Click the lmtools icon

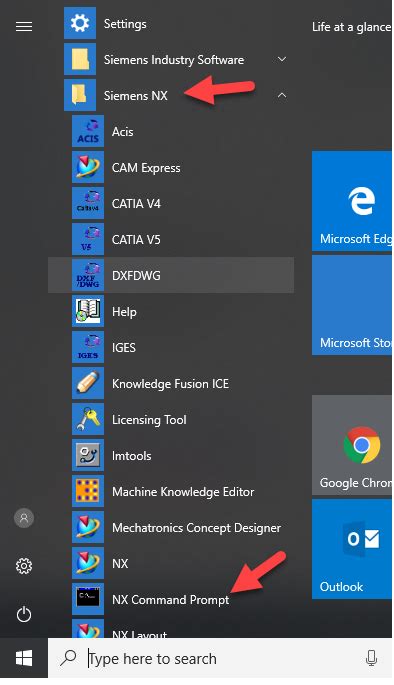(88, 455)
